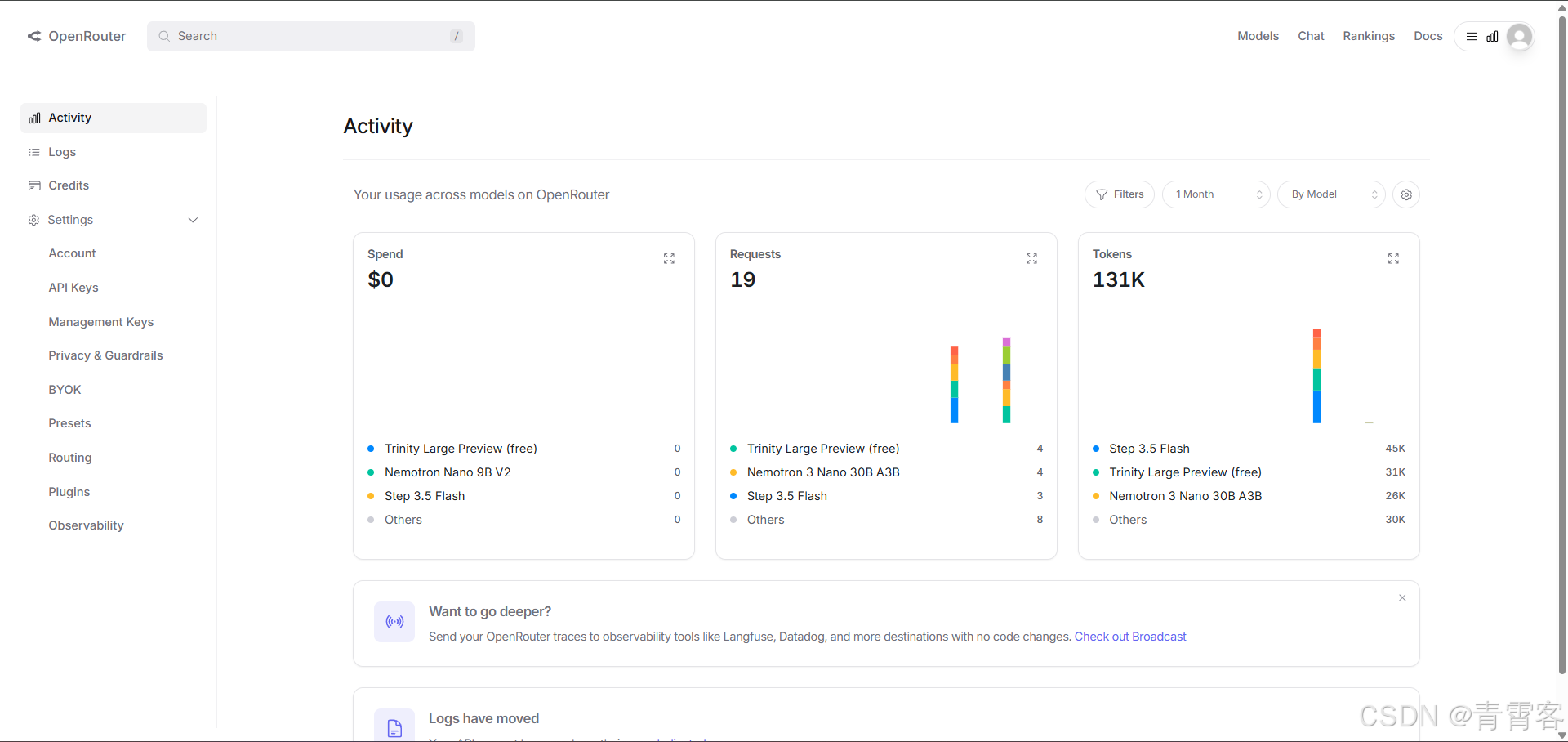Click the OpenRouter brand name
Viewport: 1568px width, 742px height.
point(87,36)
